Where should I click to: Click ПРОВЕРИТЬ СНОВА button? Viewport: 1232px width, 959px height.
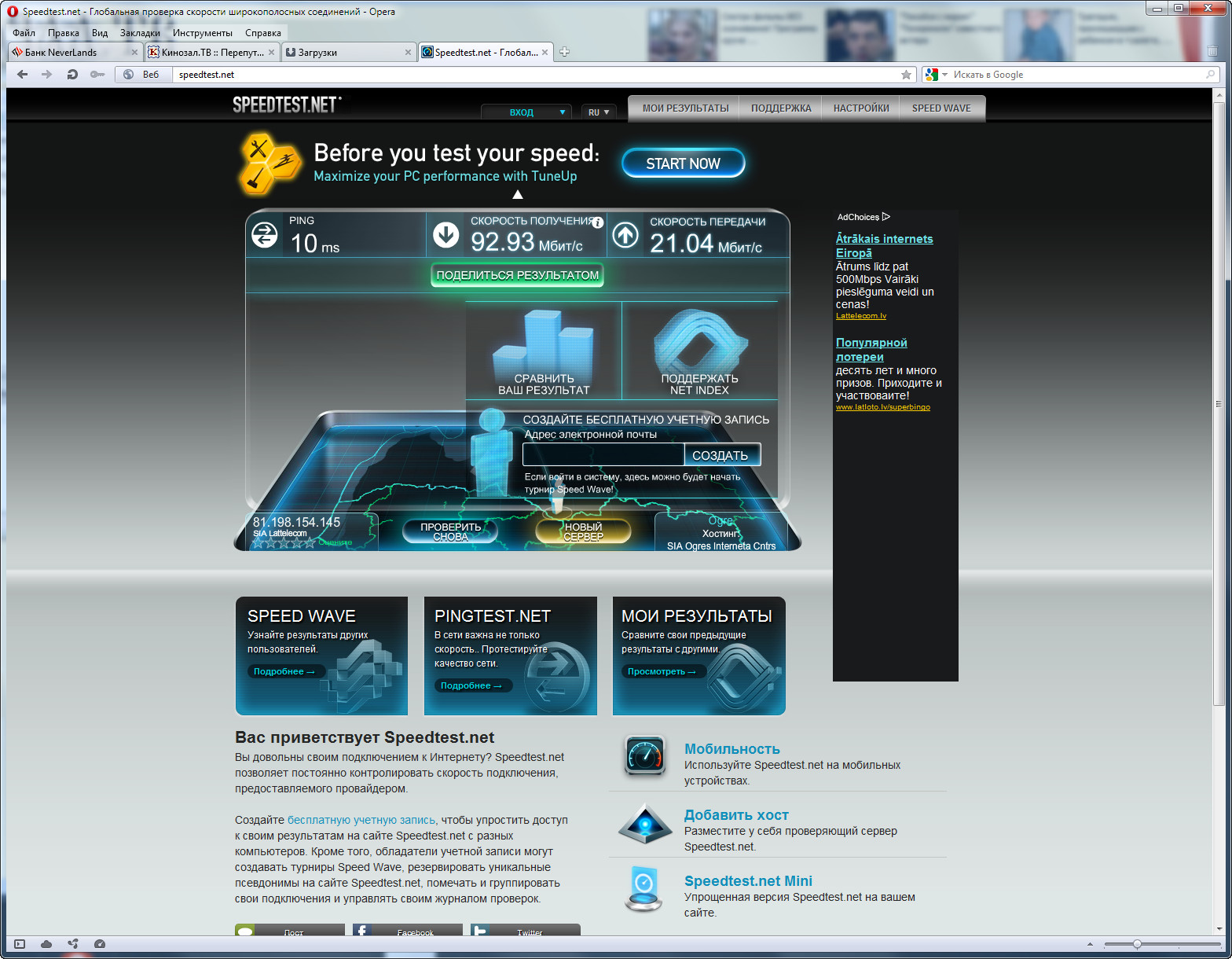click(x=450, y=532)
